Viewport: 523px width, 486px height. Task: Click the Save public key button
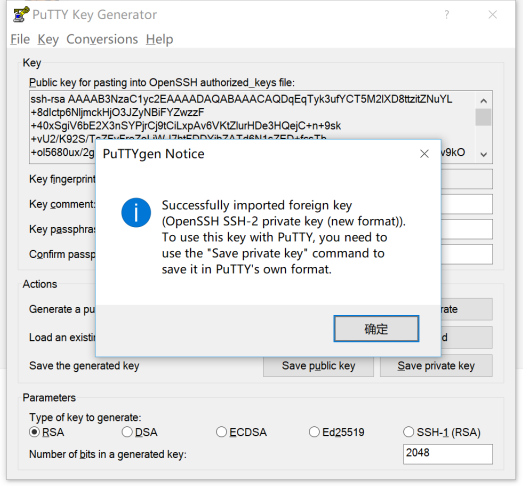point(319,366)
